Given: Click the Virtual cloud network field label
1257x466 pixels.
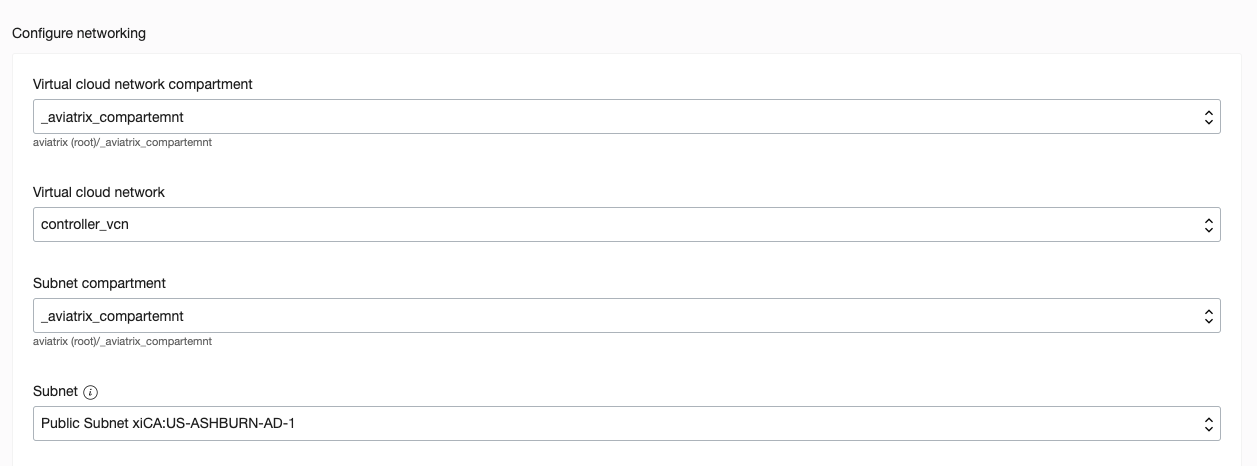Looking at the screenshot, I should pyautogui.click(x=99, y=192).
